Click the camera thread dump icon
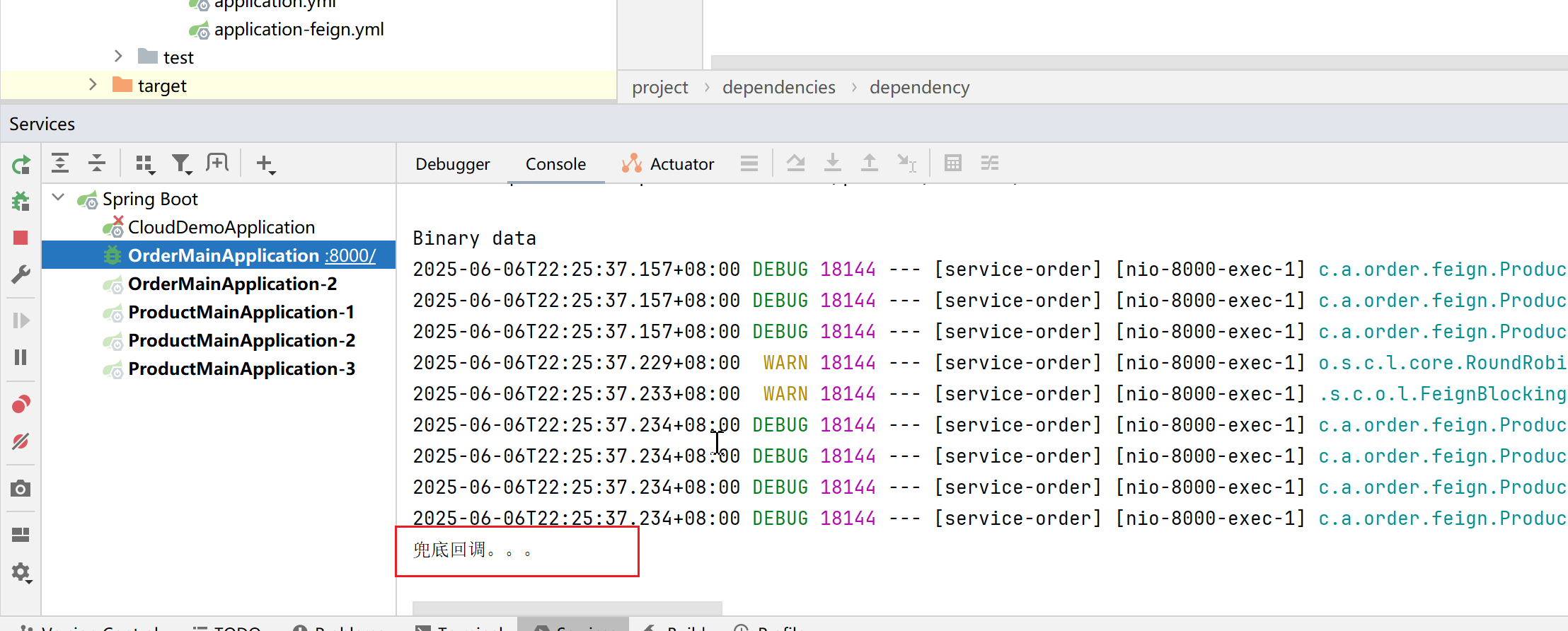The width and height of the screenshot is (1568, 631). [21, 489]
